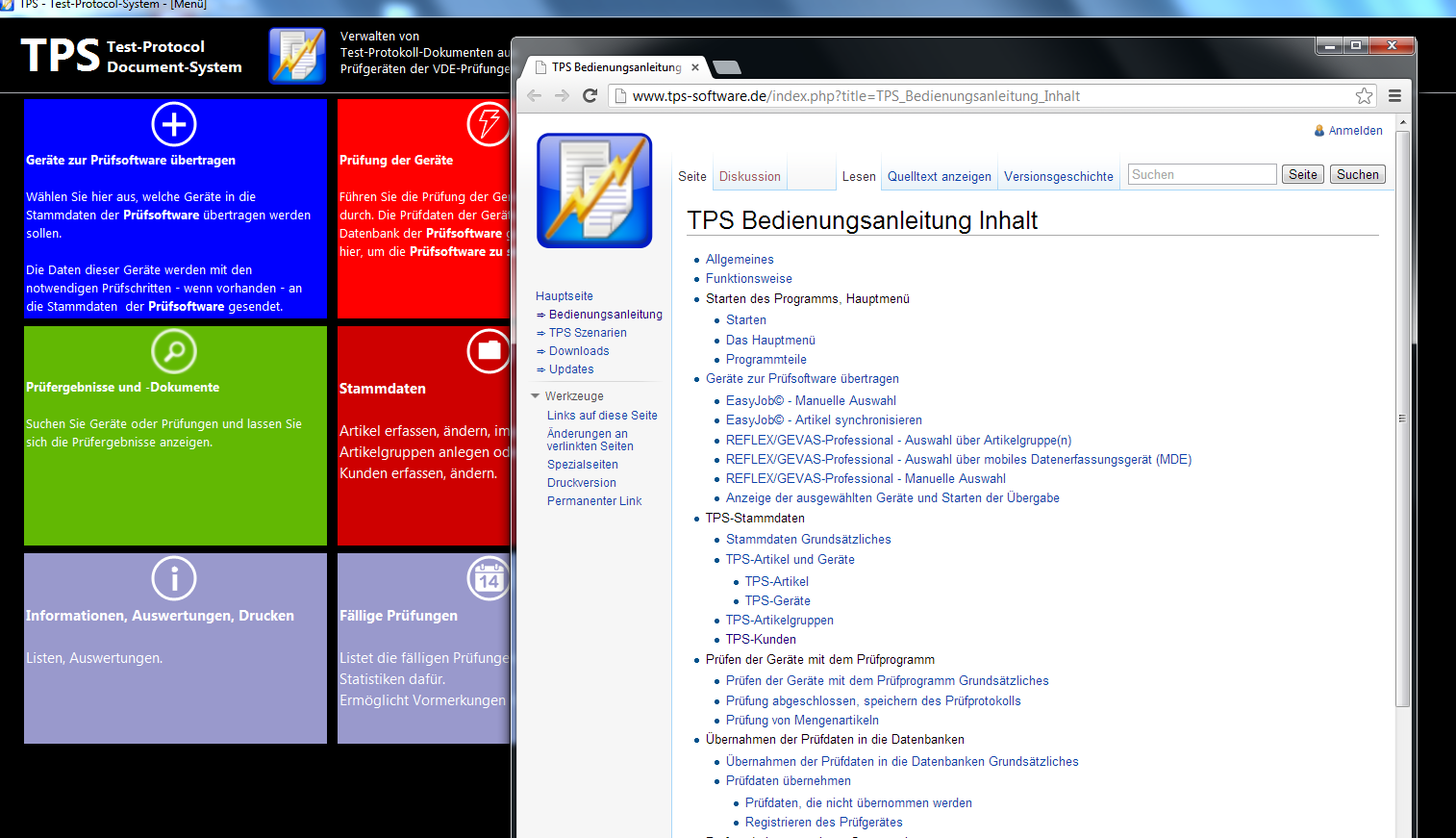This screenshot has height=838, width=1456.
Task: Go back with the browser back arrow
Action: pos(535,96)
